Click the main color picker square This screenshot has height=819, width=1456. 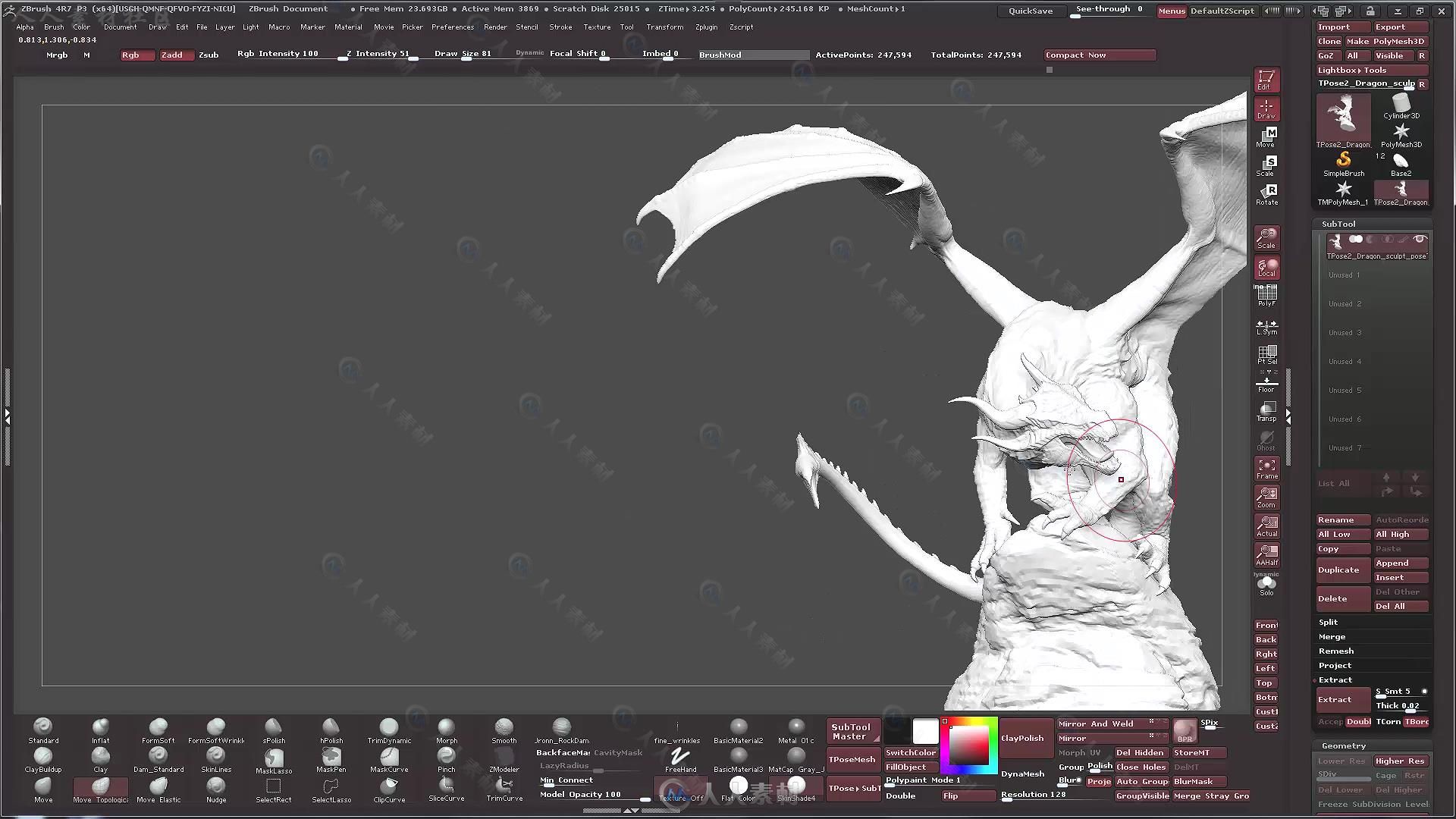[x=969, y=745]
